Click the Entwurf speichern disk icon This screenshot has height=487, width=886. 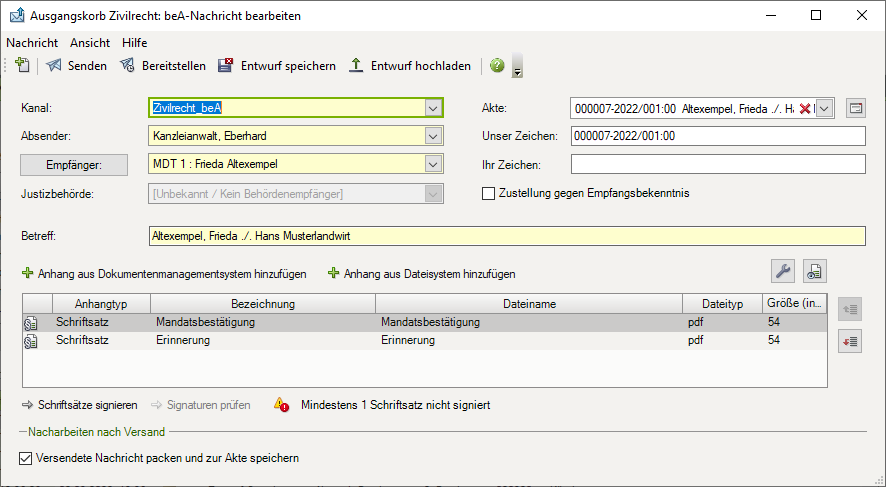225,65
